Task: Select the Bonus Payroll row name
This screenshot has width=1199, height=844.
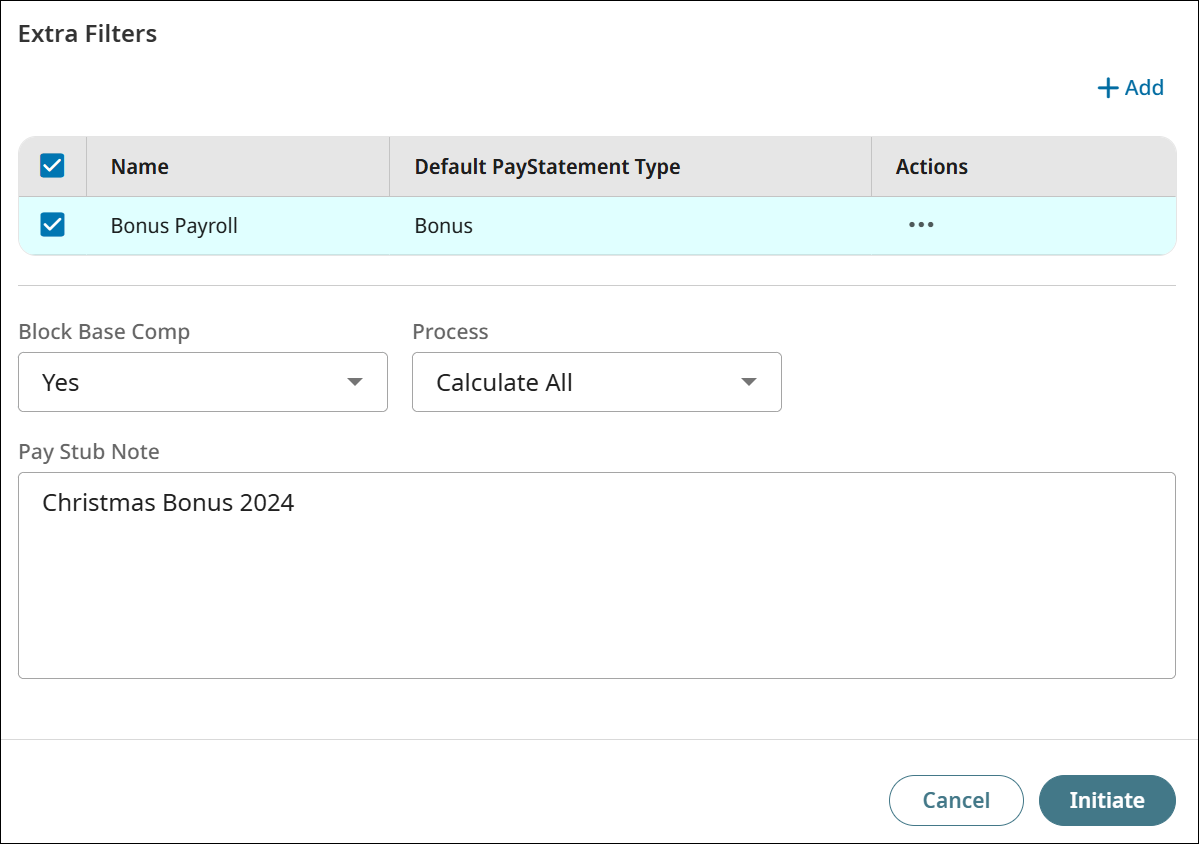Action: click(x=174, y=226)
